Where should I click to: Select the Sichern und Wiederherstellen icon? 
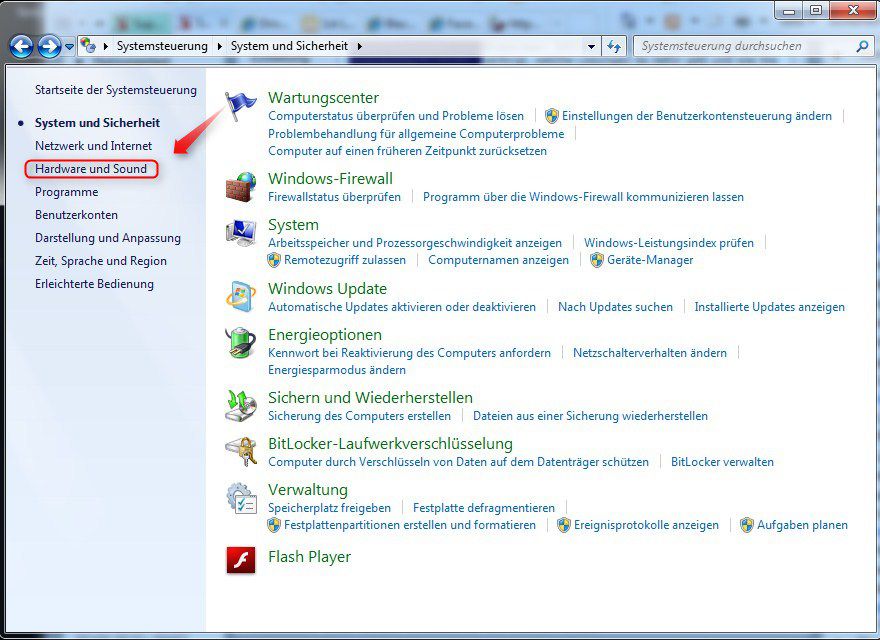point(240,405)
